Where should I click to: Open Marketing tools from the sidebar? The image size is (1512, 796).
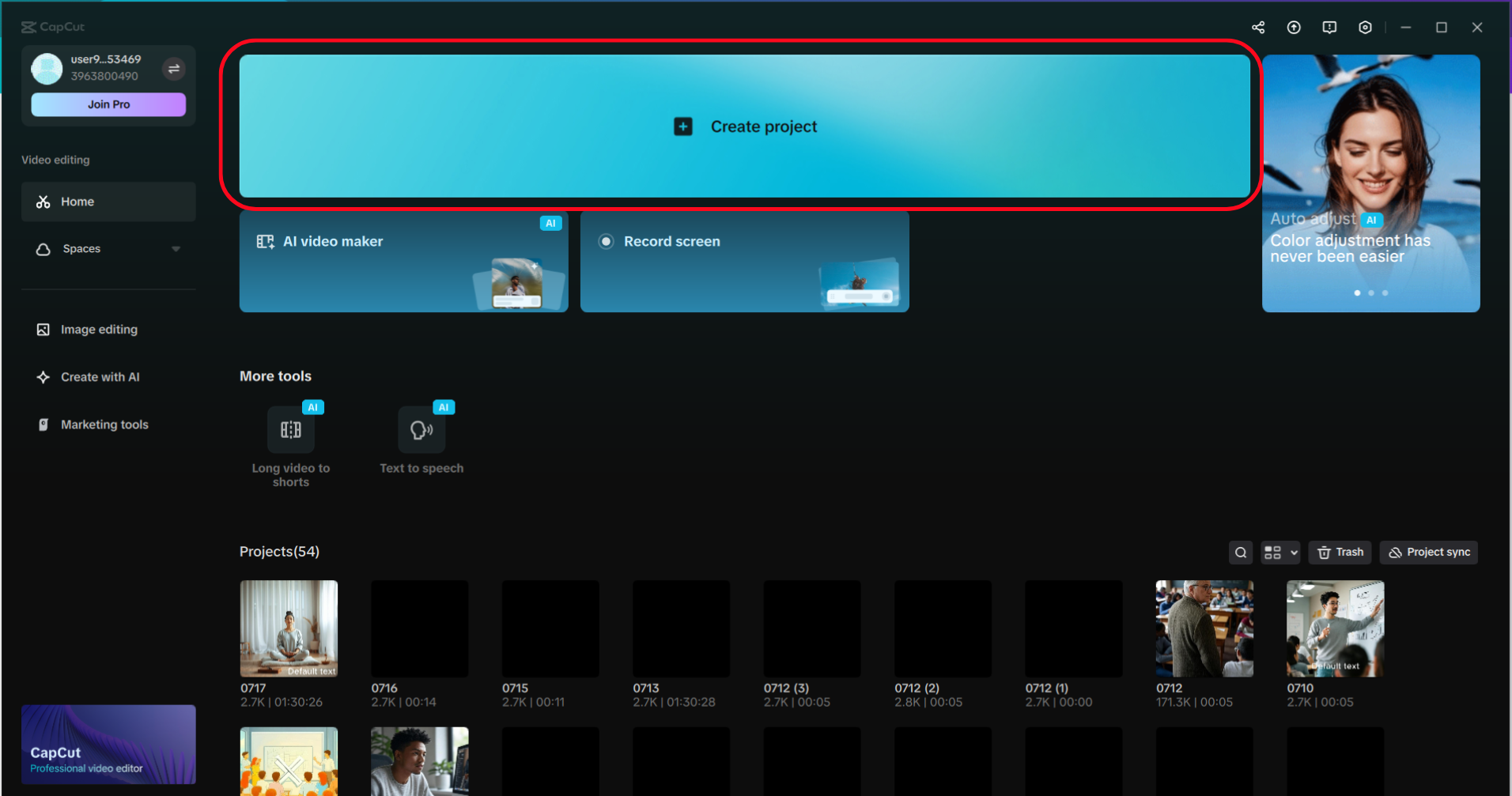click(x=104, y=424)
